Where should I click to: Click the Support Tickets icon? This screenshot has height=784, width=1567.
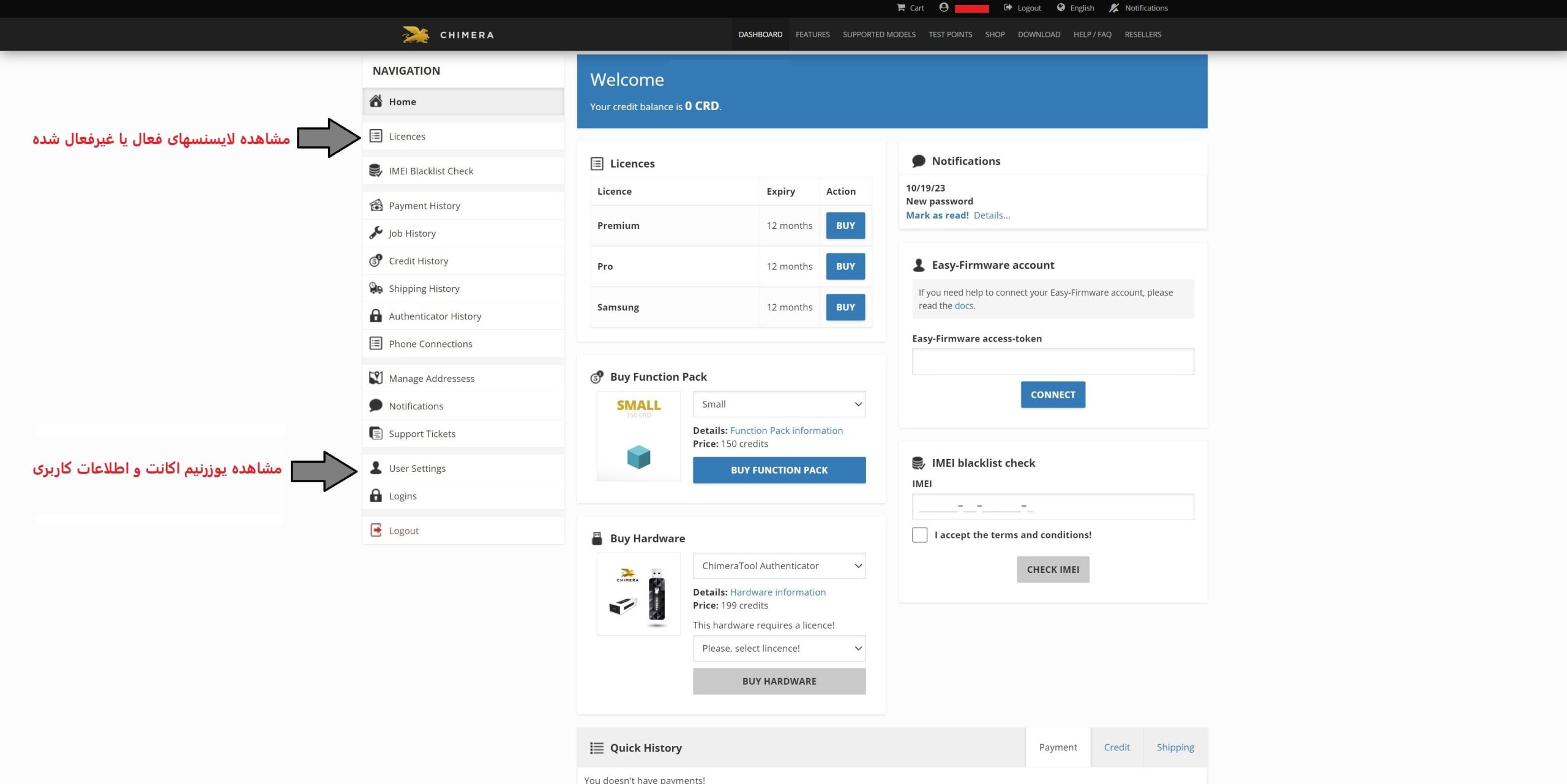(x=376, y=433)
